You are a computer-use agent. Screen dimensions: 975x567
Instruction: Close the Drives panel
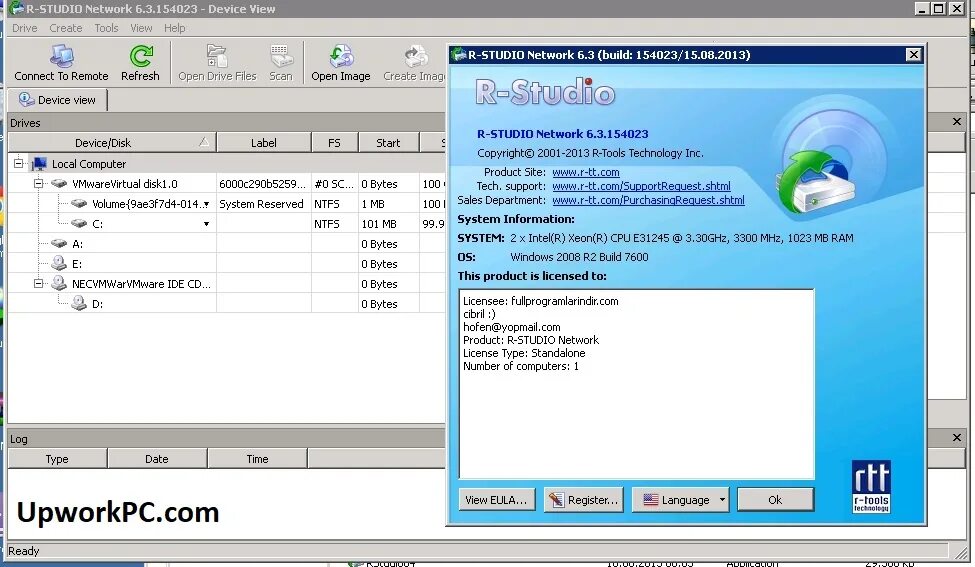[957, 122]
